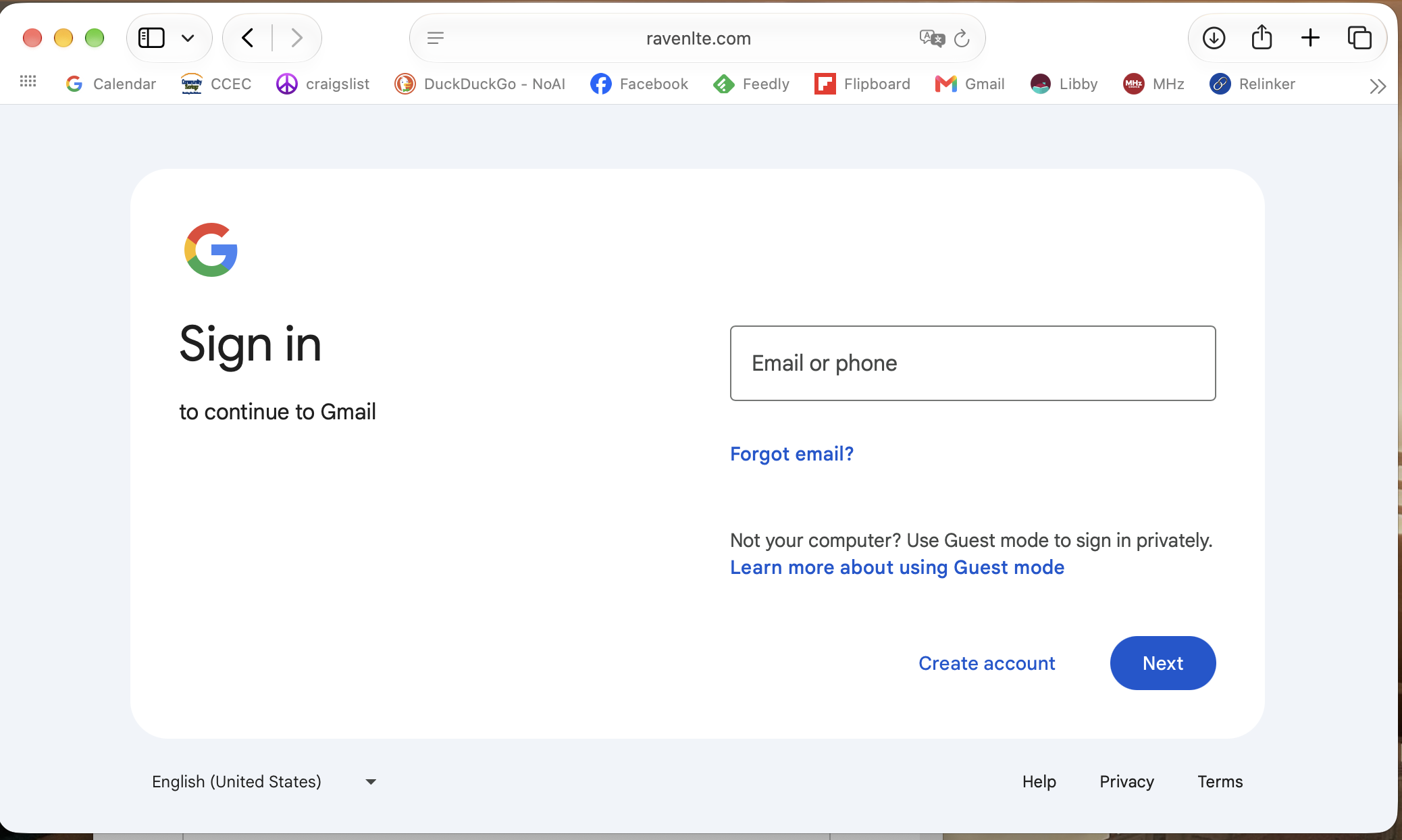Viewport: 1402px width, 840px height.
Task: Click the Forgot email? link
Action: coord(791,454)
